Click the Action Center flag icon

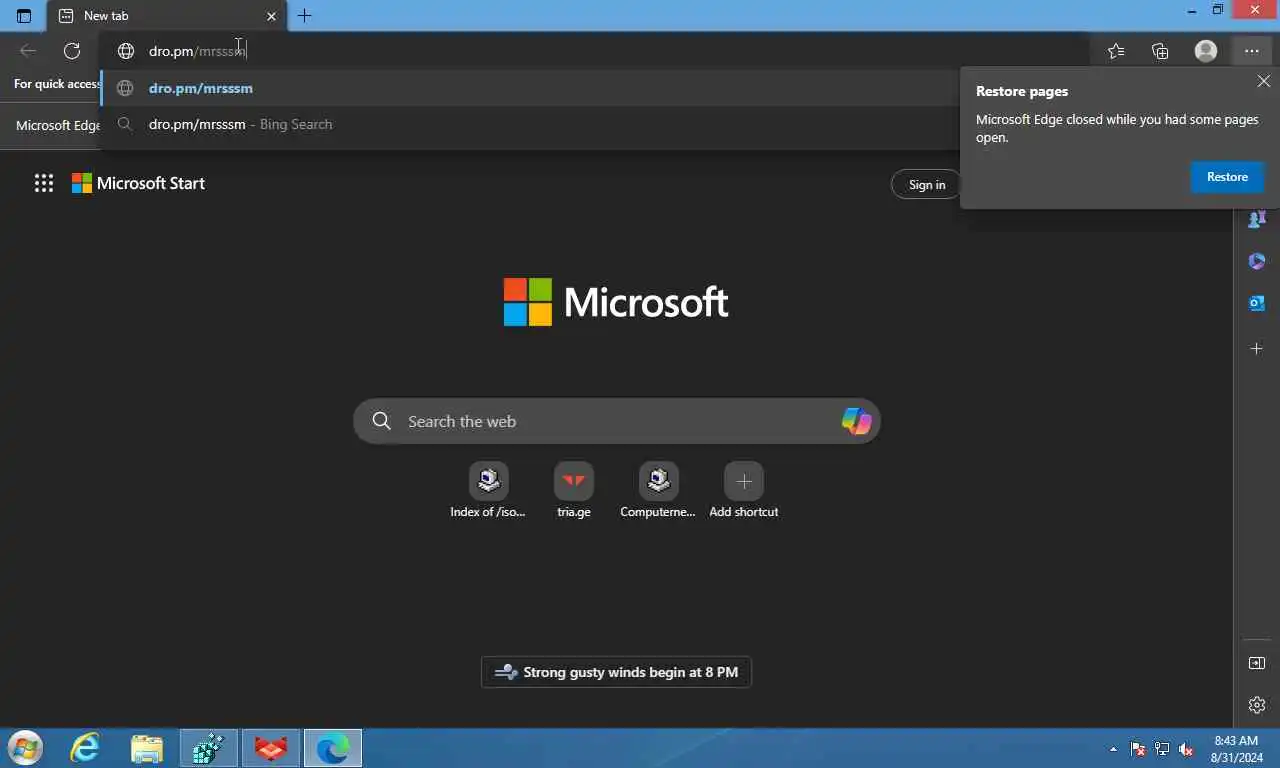coord(1138,749)
